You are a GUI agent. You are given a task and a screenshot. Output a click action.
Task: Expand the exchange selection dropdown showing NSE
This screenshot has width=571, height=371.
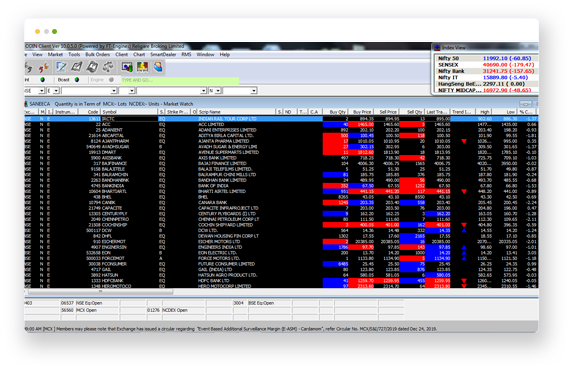[x=34, y=91]
